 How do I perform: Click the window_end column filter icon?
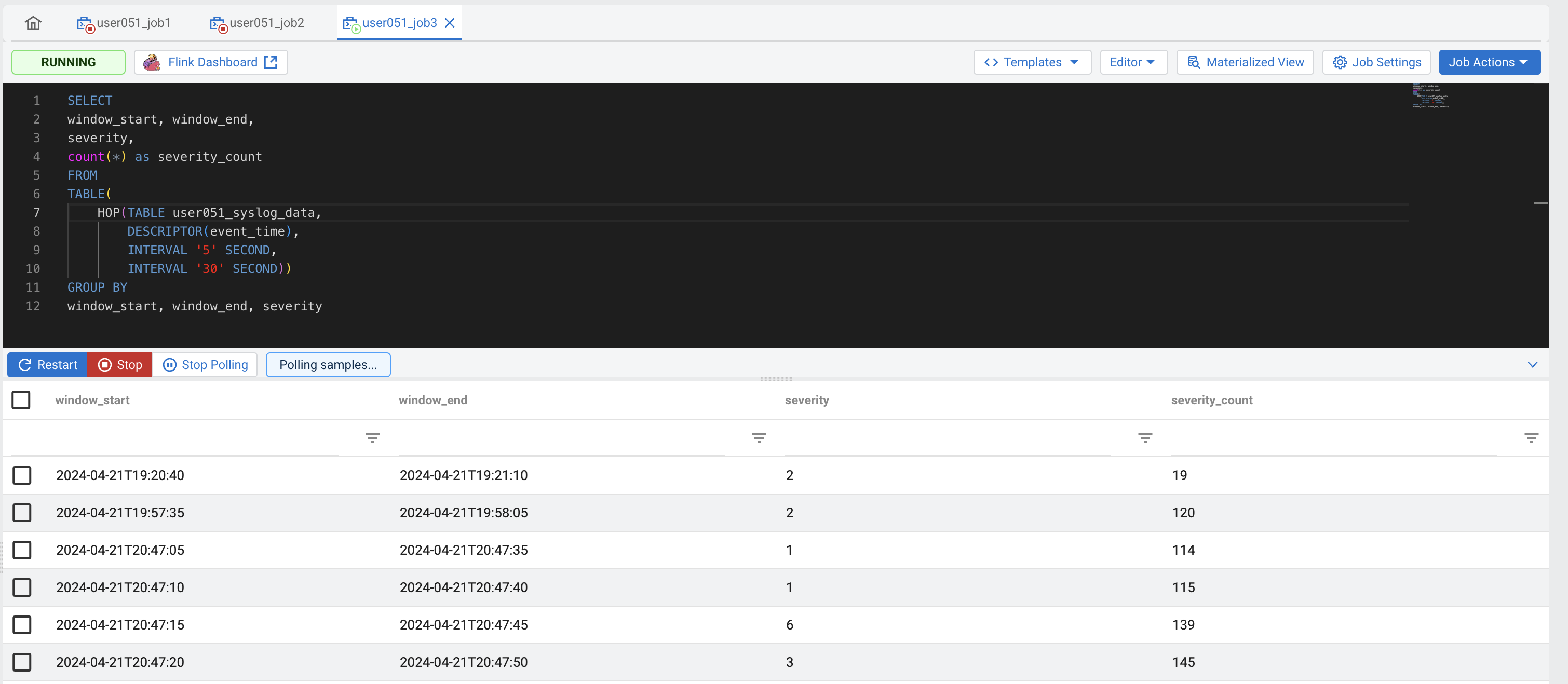759,437
